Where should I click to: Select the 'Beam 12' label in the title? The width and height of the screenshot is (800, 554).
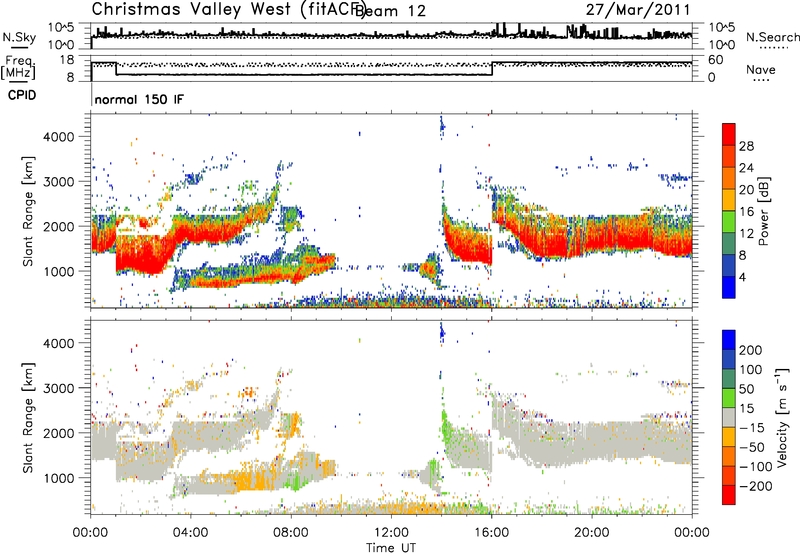pyautogui.click(x=390, y=11)
